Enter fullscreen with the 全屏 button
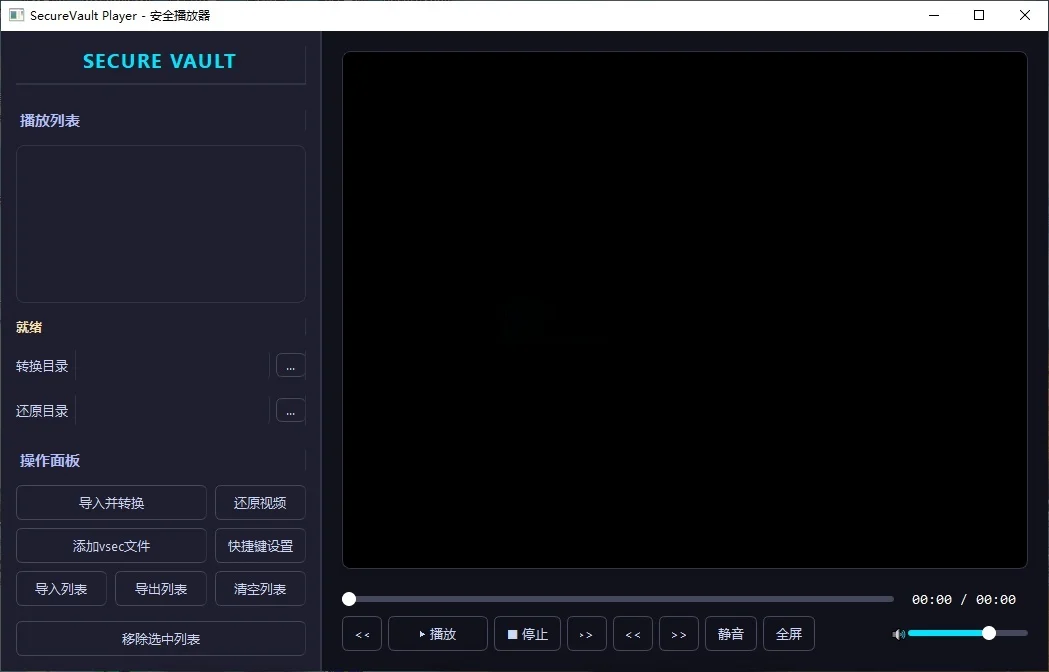 789,634
